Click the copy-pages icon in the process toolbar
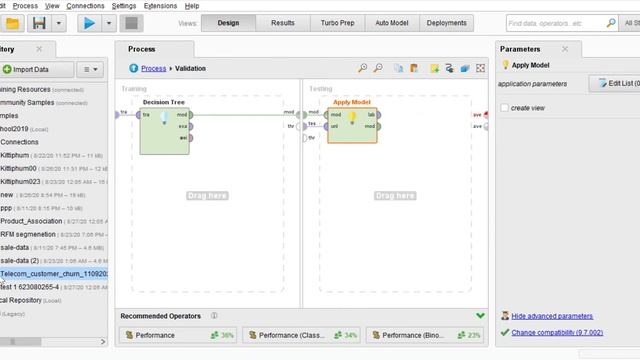640x360 pixels. (398, 68)
